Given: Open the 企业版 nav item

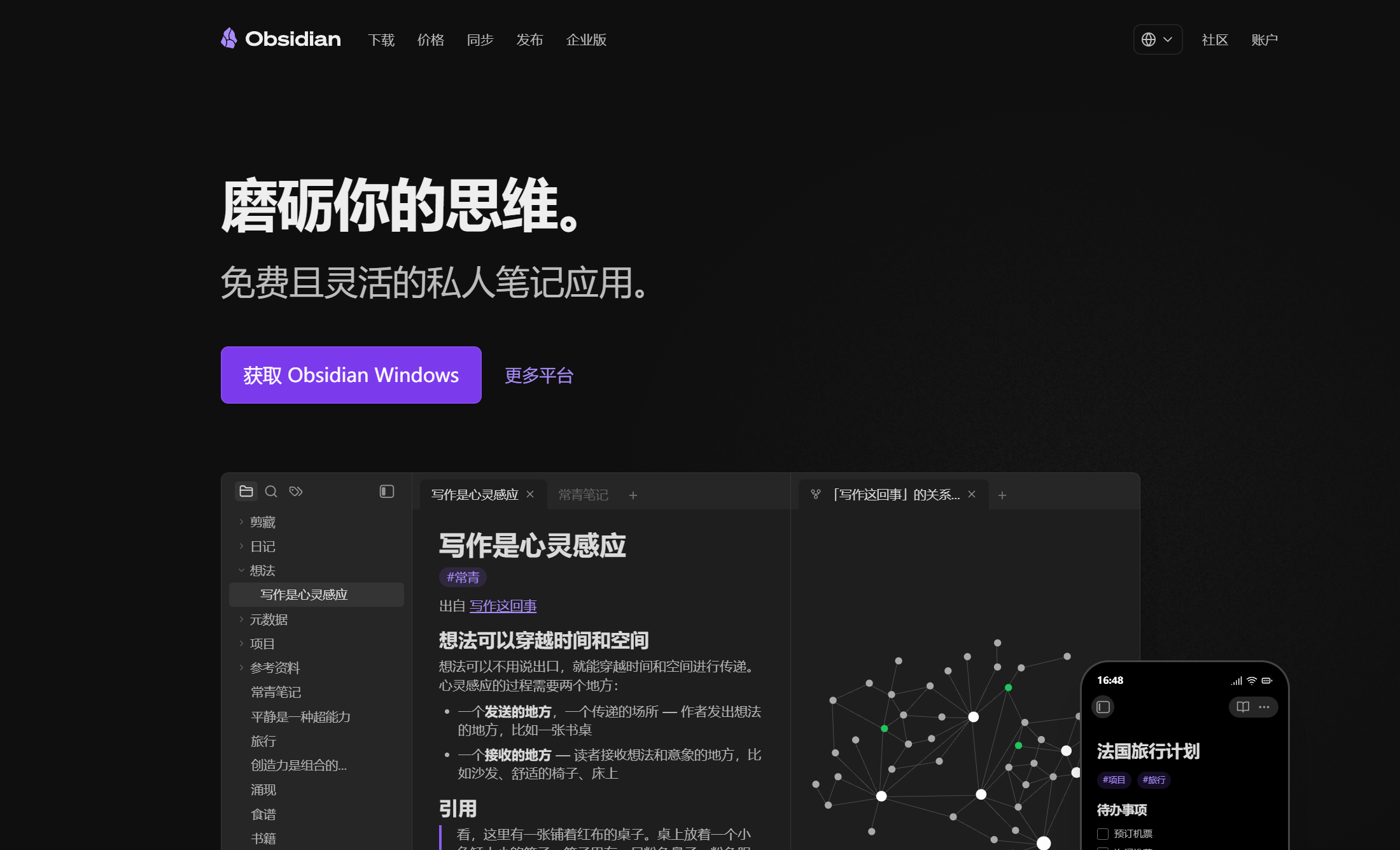Looking at the screenshot, I should (x=586, y=39).
